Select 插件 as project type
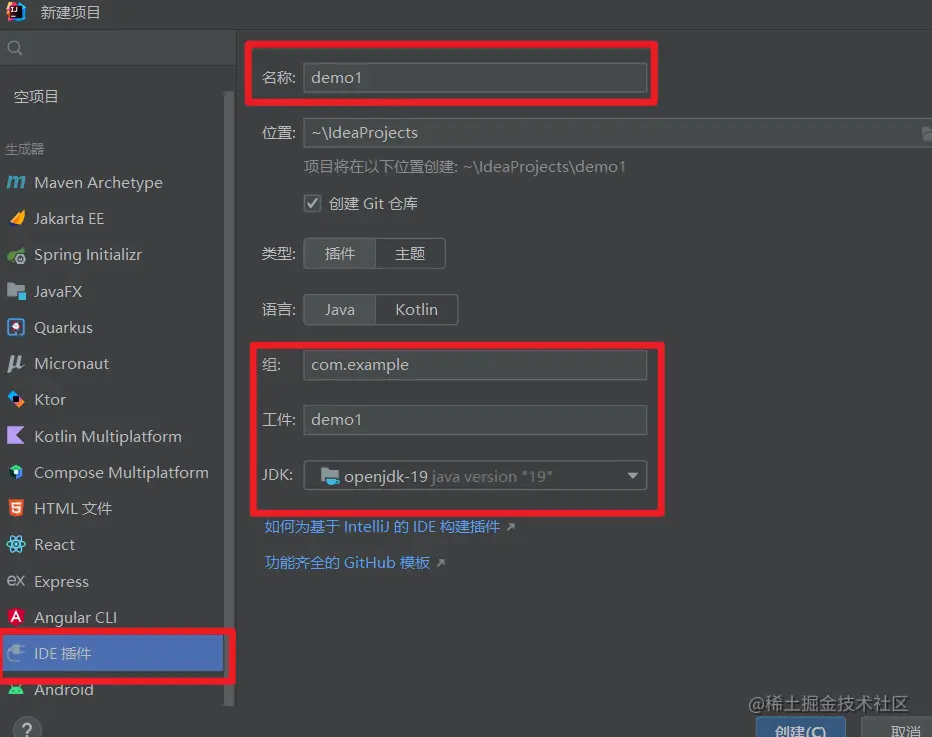 (x=339, y=253)
